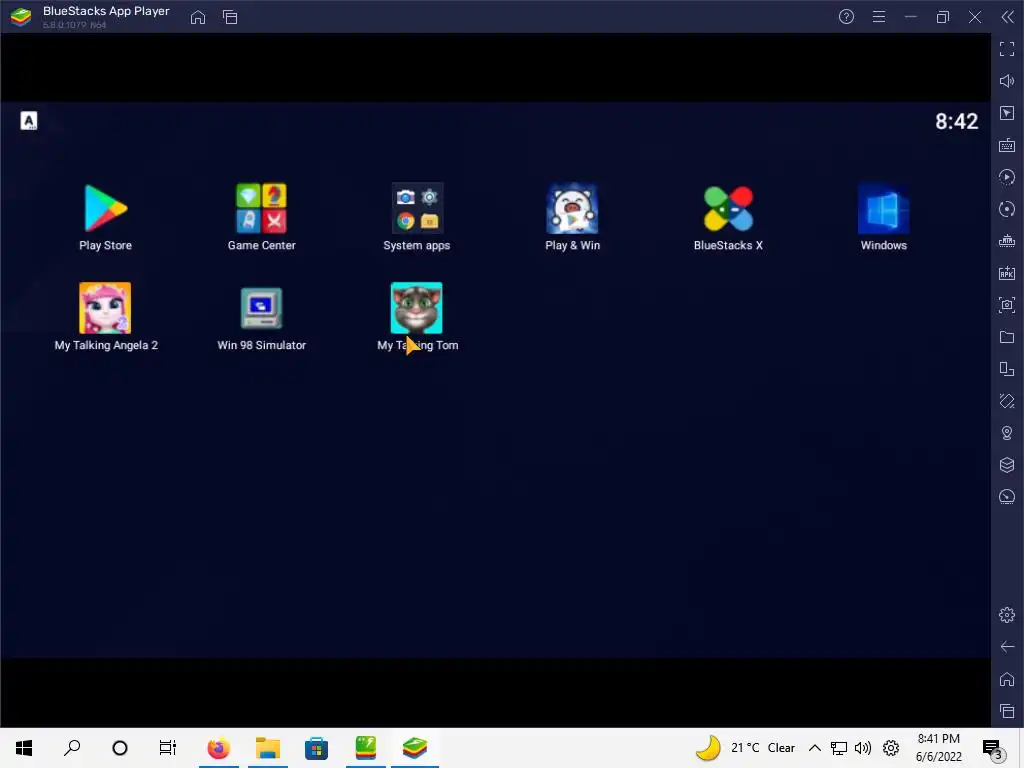Open the media folder sidebar icon
1024x768 pixels.
[x=1007, y=337]
